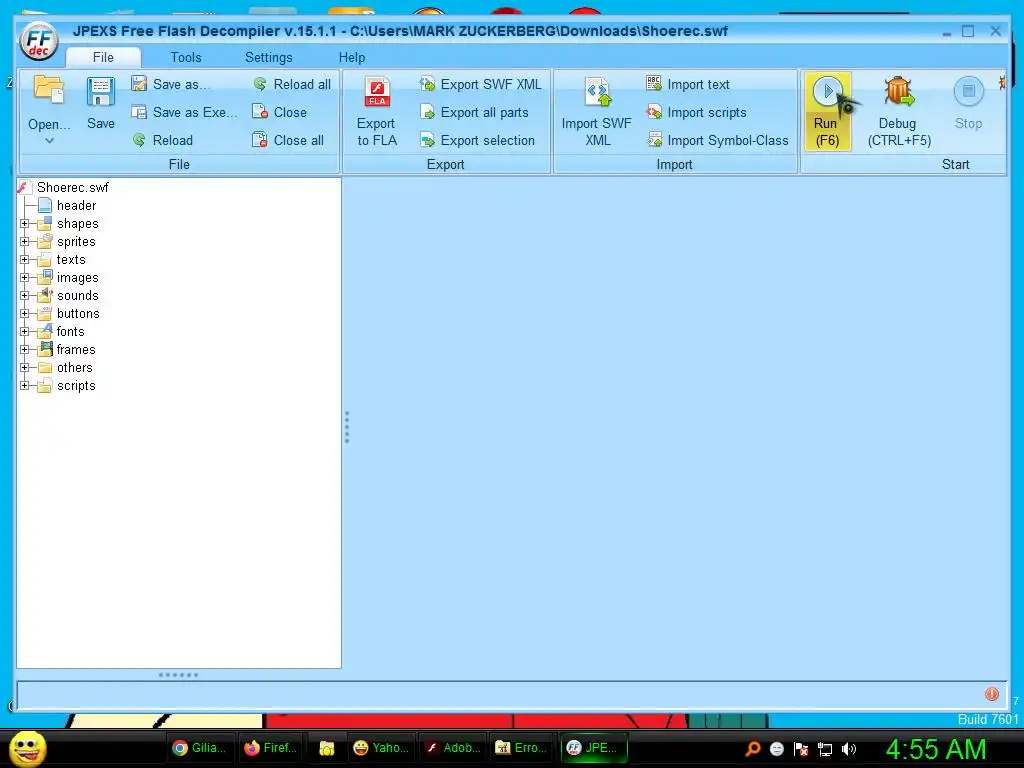Click the Save floppy disk icon
1024x768 pixels.
101,91
